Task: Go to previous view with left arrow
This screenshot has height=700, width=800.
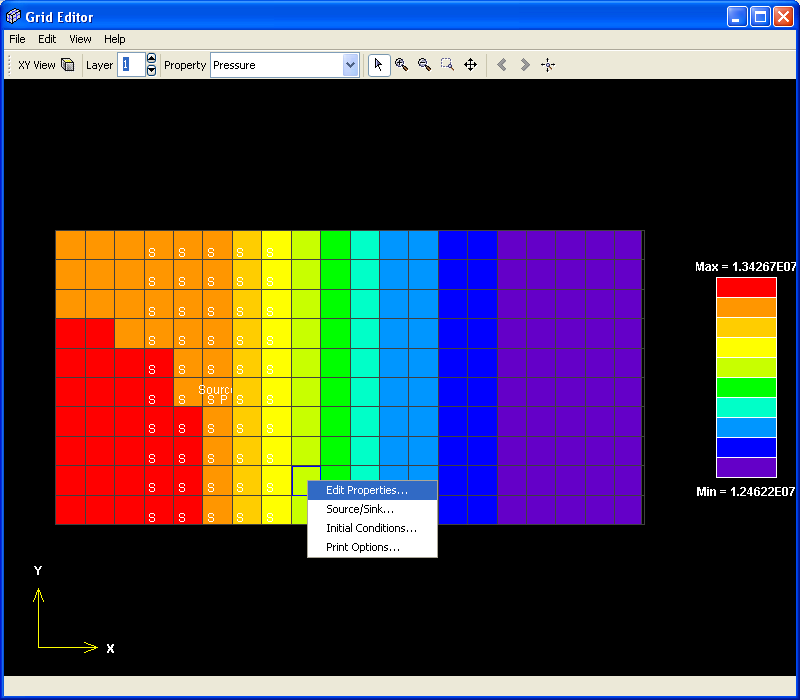Action: tap(502, 65)
